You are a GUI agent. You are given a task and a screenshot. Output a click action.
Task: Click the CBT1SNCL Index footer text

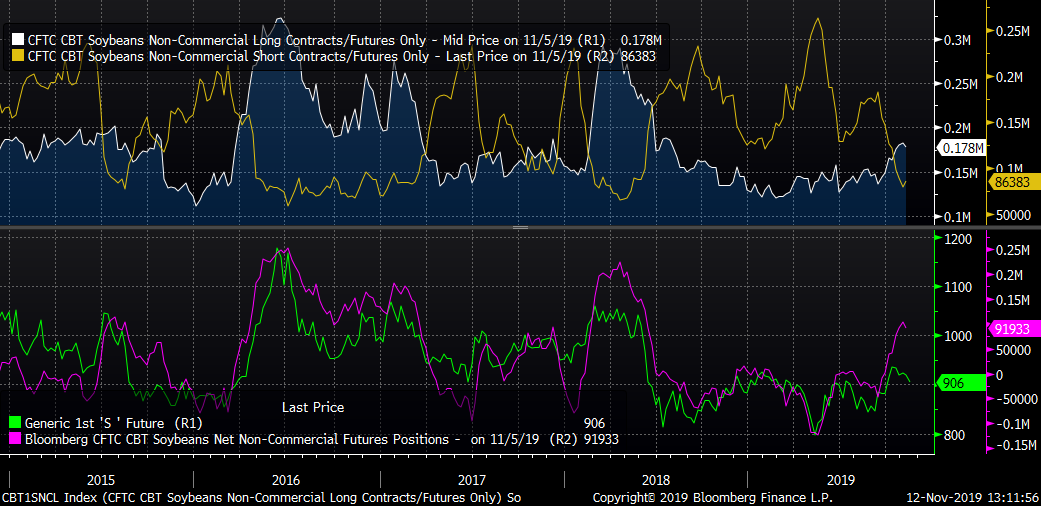[260, 497]
